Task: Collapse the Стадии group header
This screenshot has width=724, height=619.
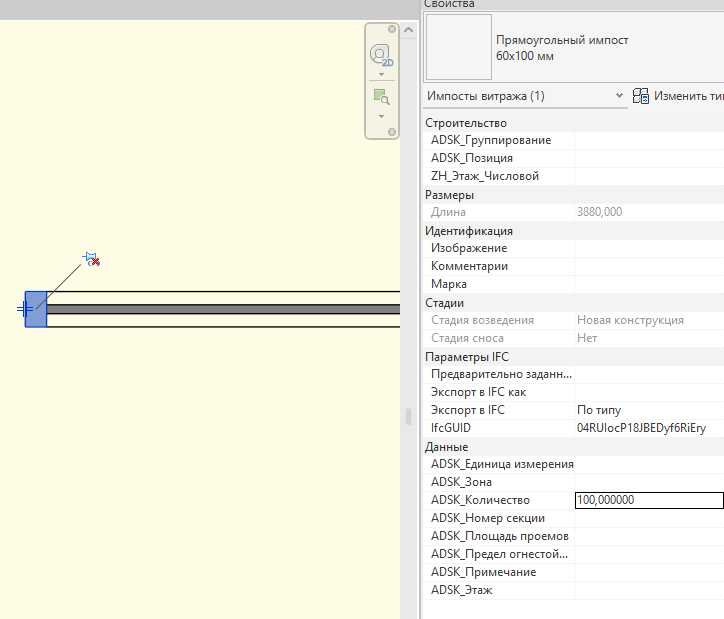Action: point(573,303)
